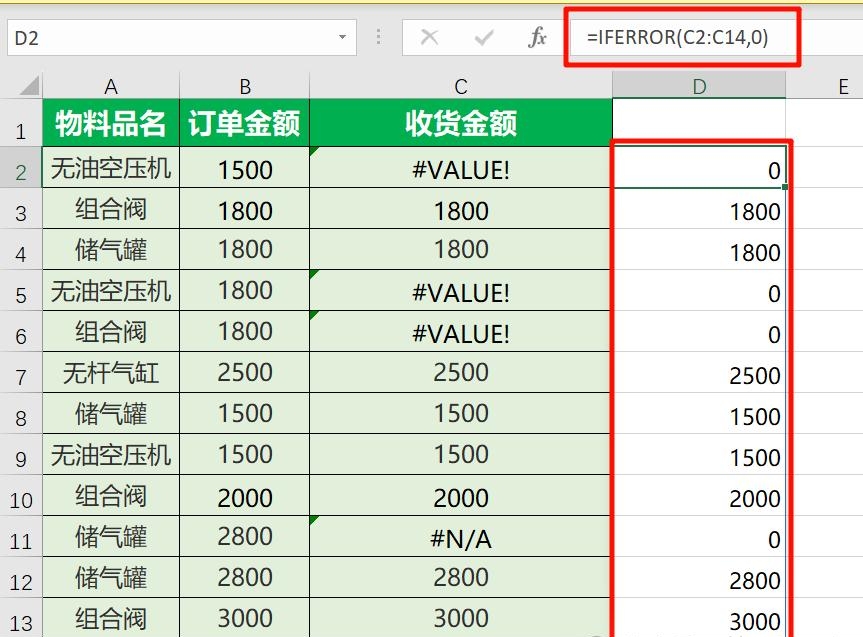Click cell A2 无油空压机
The image size is (863, 637).
click(111, 168)
